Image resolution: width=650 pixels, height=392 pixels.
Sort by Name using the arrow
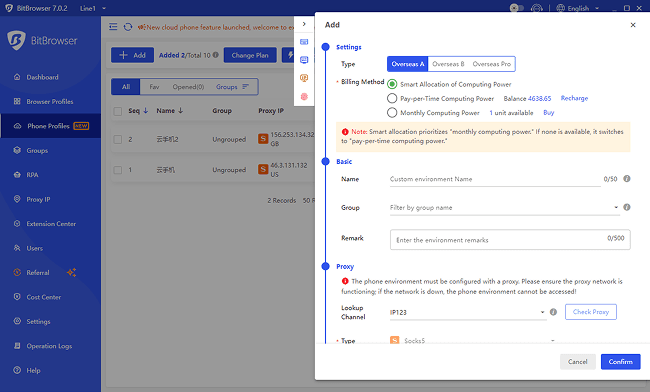tap(180, 111)
